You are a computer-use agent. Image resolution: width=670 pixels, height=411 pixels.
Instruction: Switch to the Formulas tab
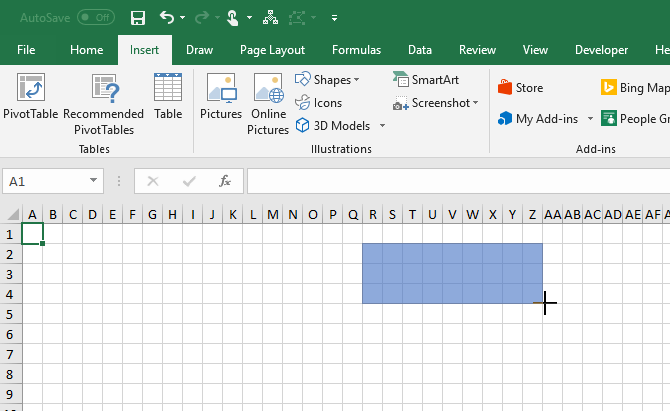pyautogui.click(x=356, y=50)
